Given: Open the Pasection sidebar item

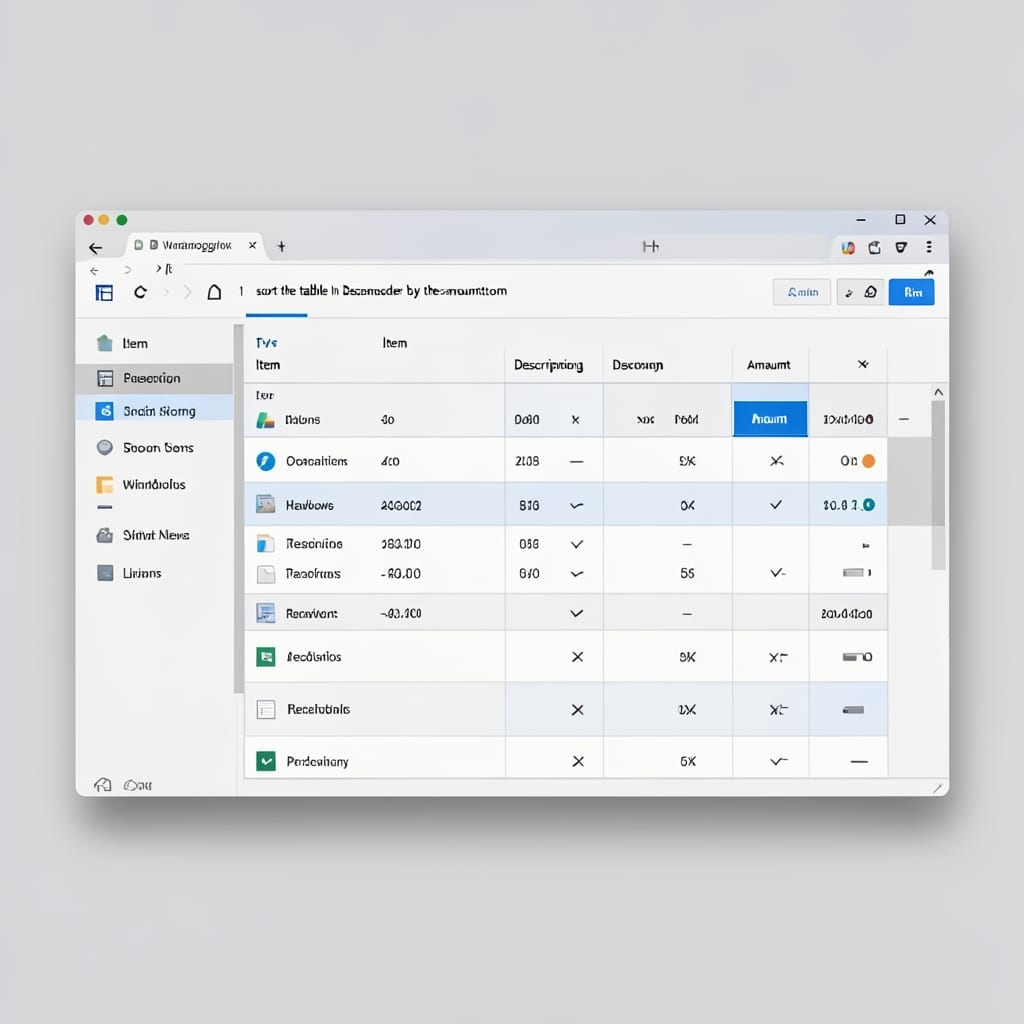Looking at the screenshot, I should pos(154,378).
